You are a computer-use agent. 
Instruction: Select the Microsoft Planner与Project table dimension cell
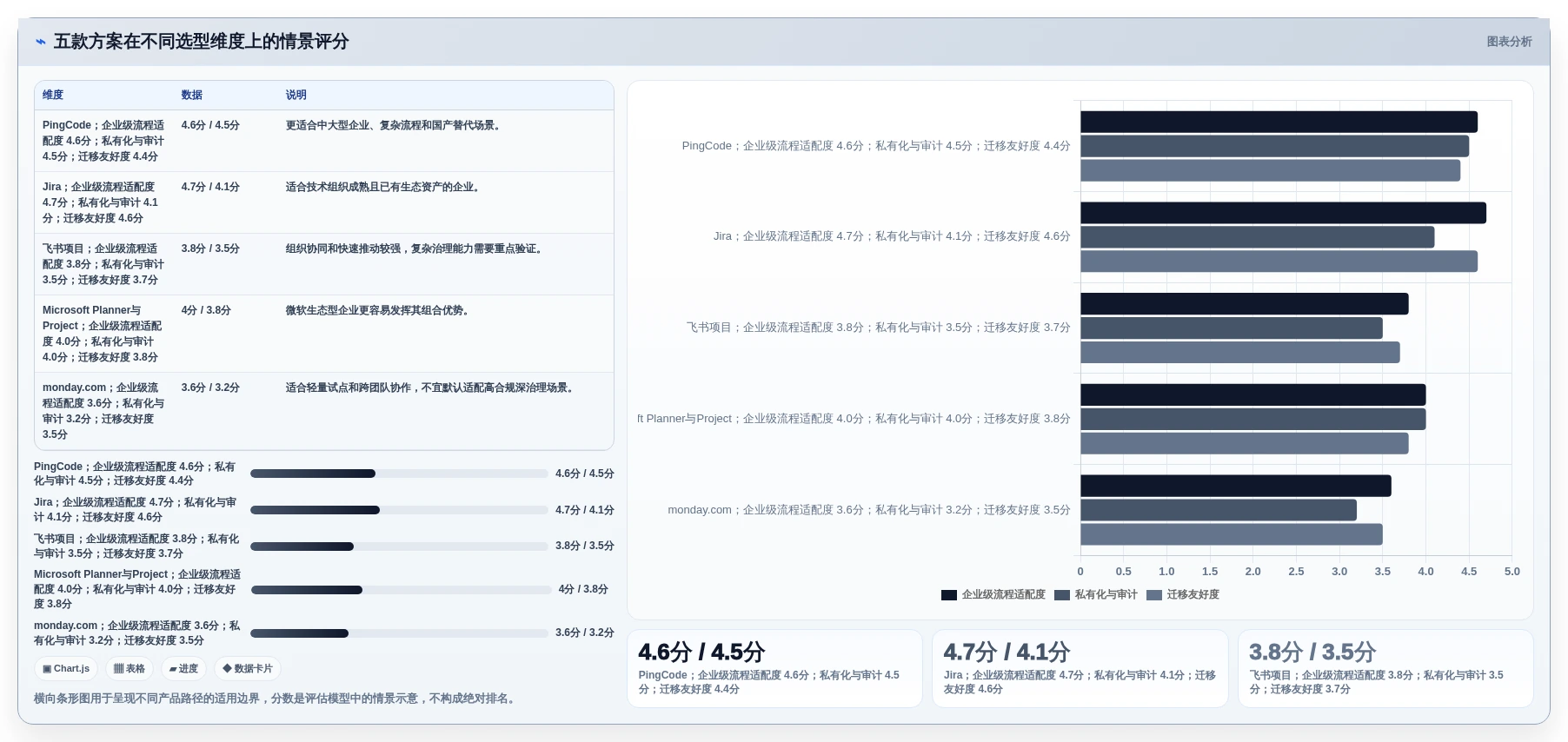pyautogui.click(x=105, y=334)
